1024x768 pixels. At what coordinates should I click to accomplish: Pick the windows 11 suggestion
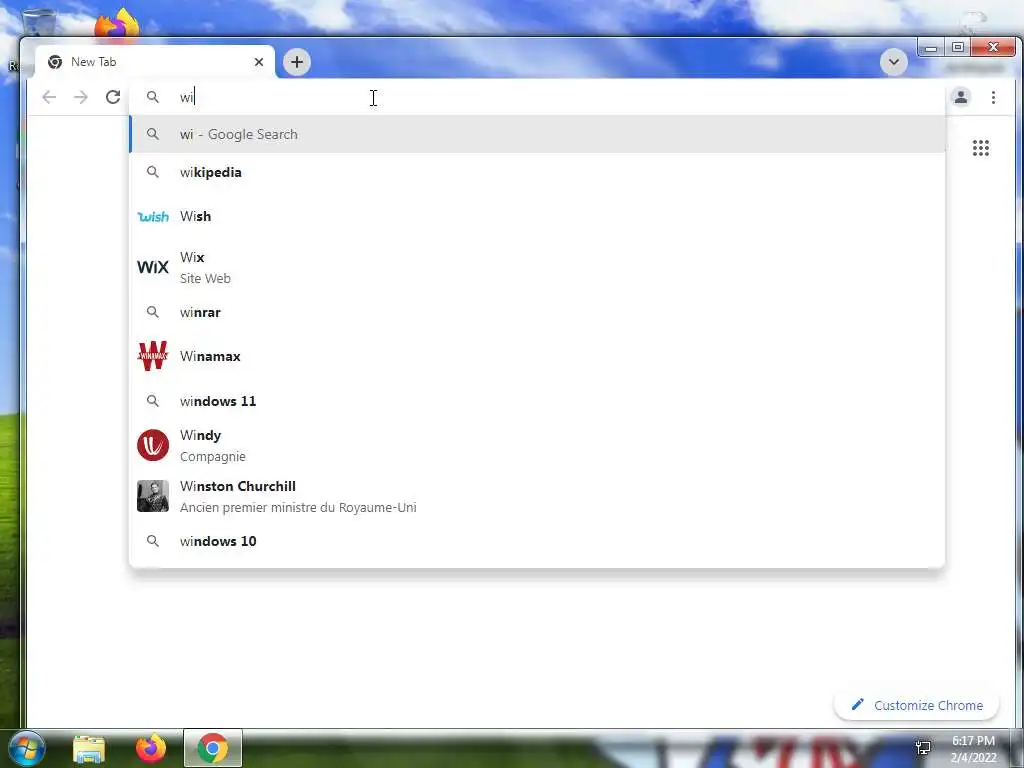[x=537, y=401]
